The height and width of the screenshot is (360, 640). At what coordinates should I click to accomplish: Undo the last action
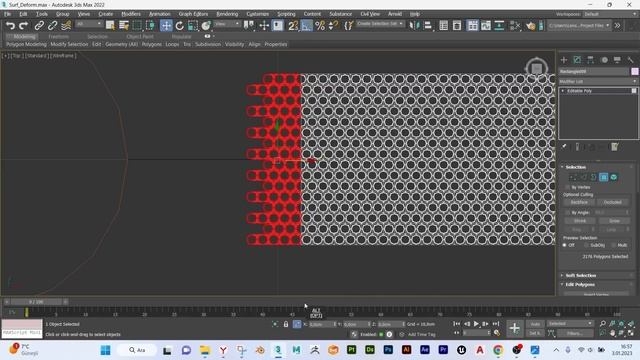point(10,26)
